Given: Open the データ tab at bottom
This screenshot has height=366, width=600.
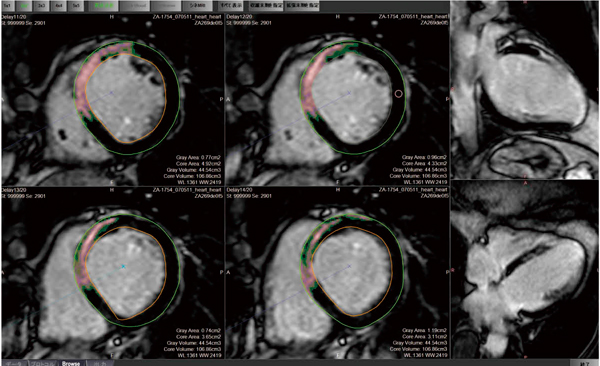Looking at the screenshot, I should tap(14, 363).
